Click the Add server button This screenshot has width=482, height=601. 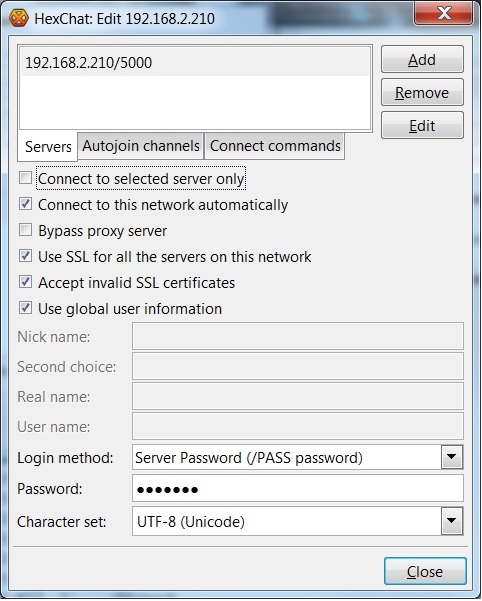[422, 59]
